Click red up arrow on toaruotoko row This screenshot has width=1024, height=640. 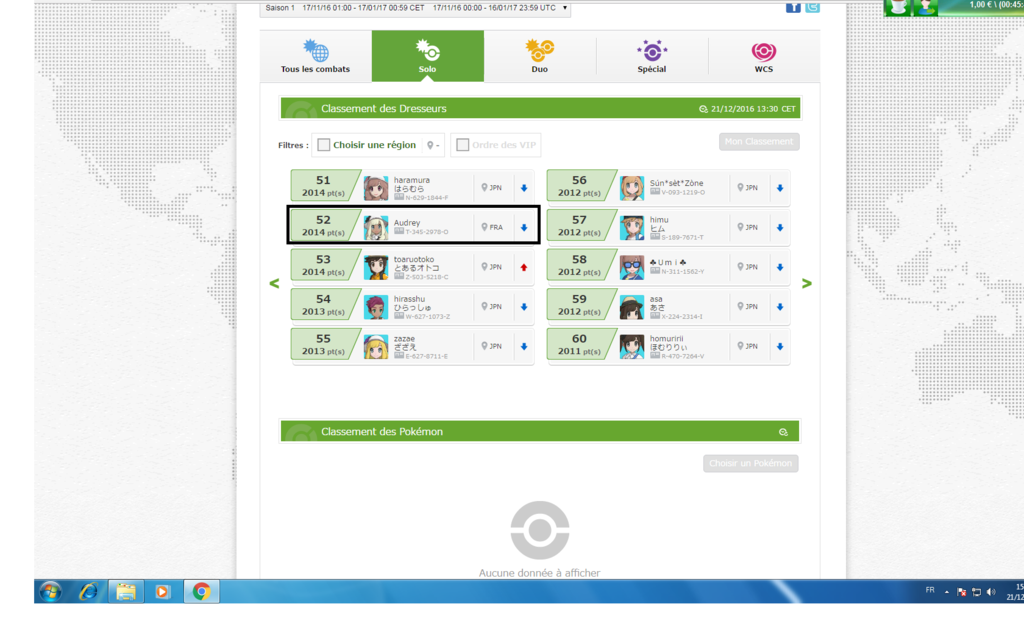(524, 267)
